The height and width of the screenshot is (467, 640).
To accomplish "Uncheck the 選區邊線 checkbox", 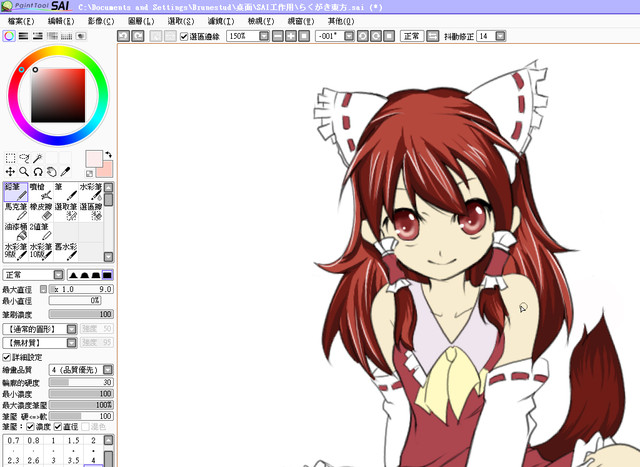I will 184,37.
